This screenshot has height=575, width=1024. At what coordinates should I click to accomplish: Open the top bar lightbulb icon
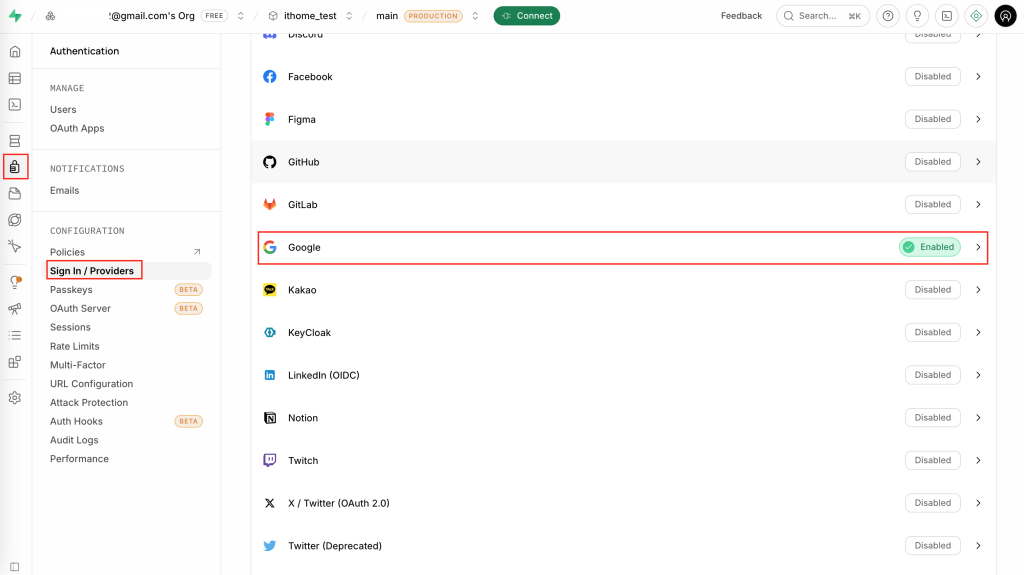point(917,16)
